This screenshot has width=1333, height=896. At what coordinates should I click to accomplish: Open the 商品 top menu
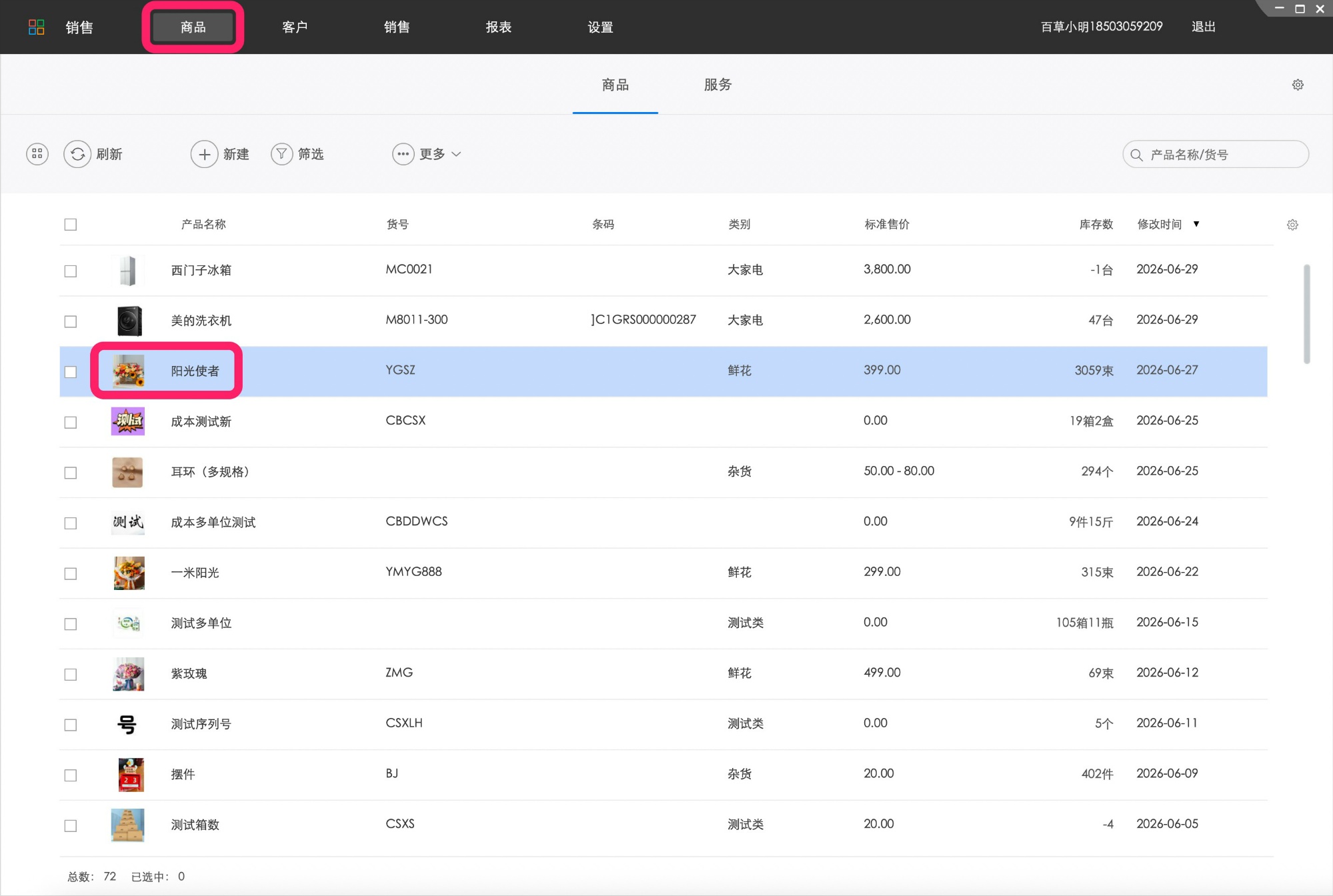193,27
